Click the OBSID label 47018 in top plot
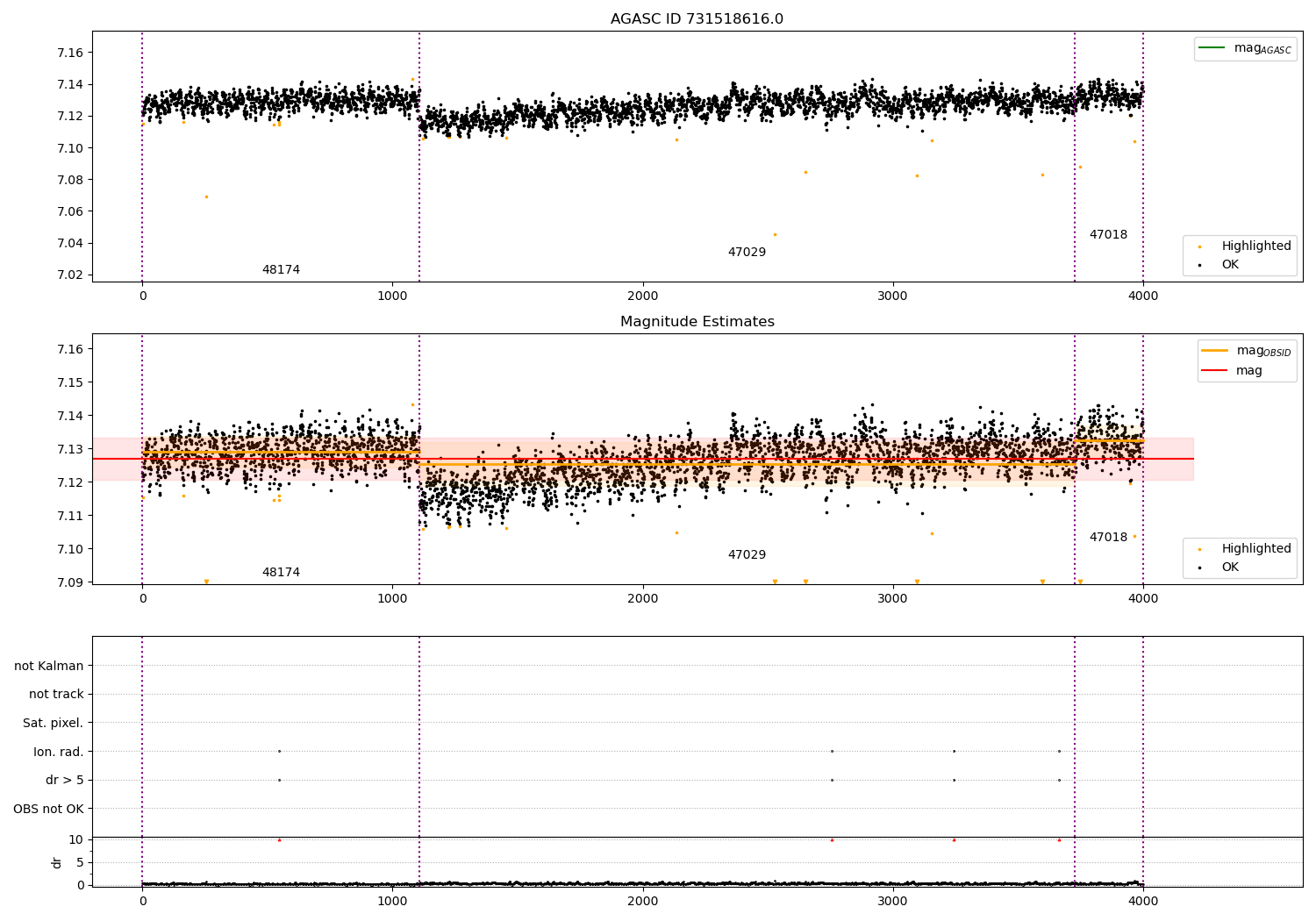 point(1108,235)
